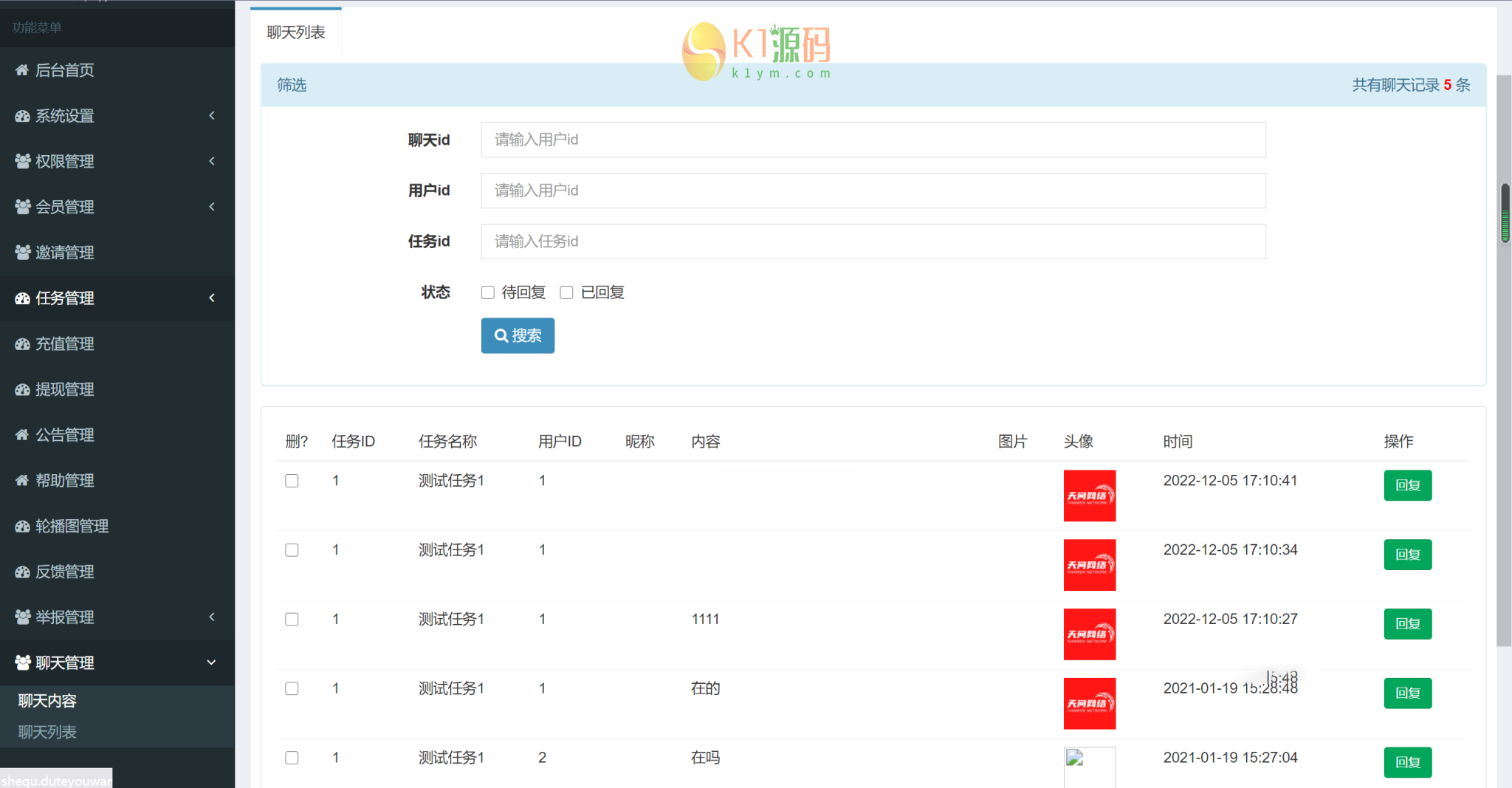
Task: Click the avatar thumbnail for the 17:10:41 chat
Action: pos(1089,496)
